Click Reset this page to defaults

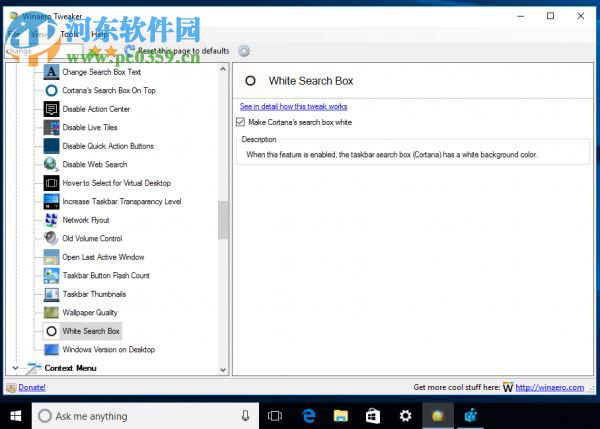tap(183, 51)
